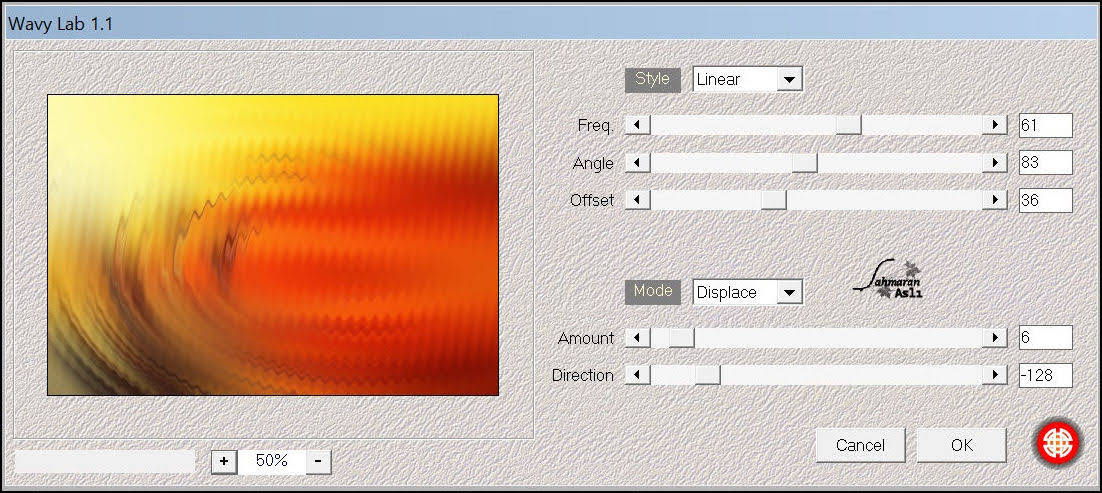The height and width of the screenshot is (493, 1102).
Task: Click the Amount value field showing 6
Action: (x=1044, y=338)
